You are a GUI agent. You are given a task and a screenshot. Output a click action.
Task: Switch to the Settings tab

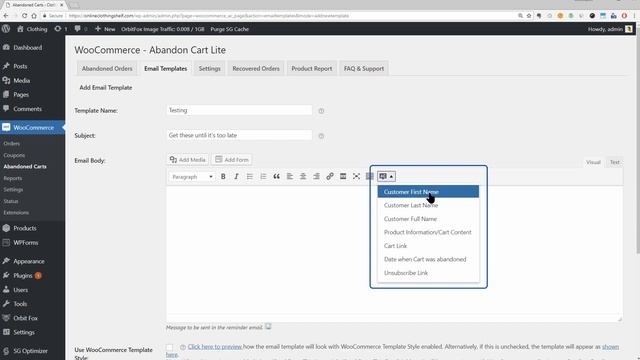pyautogui.click(x=209, y=69)
